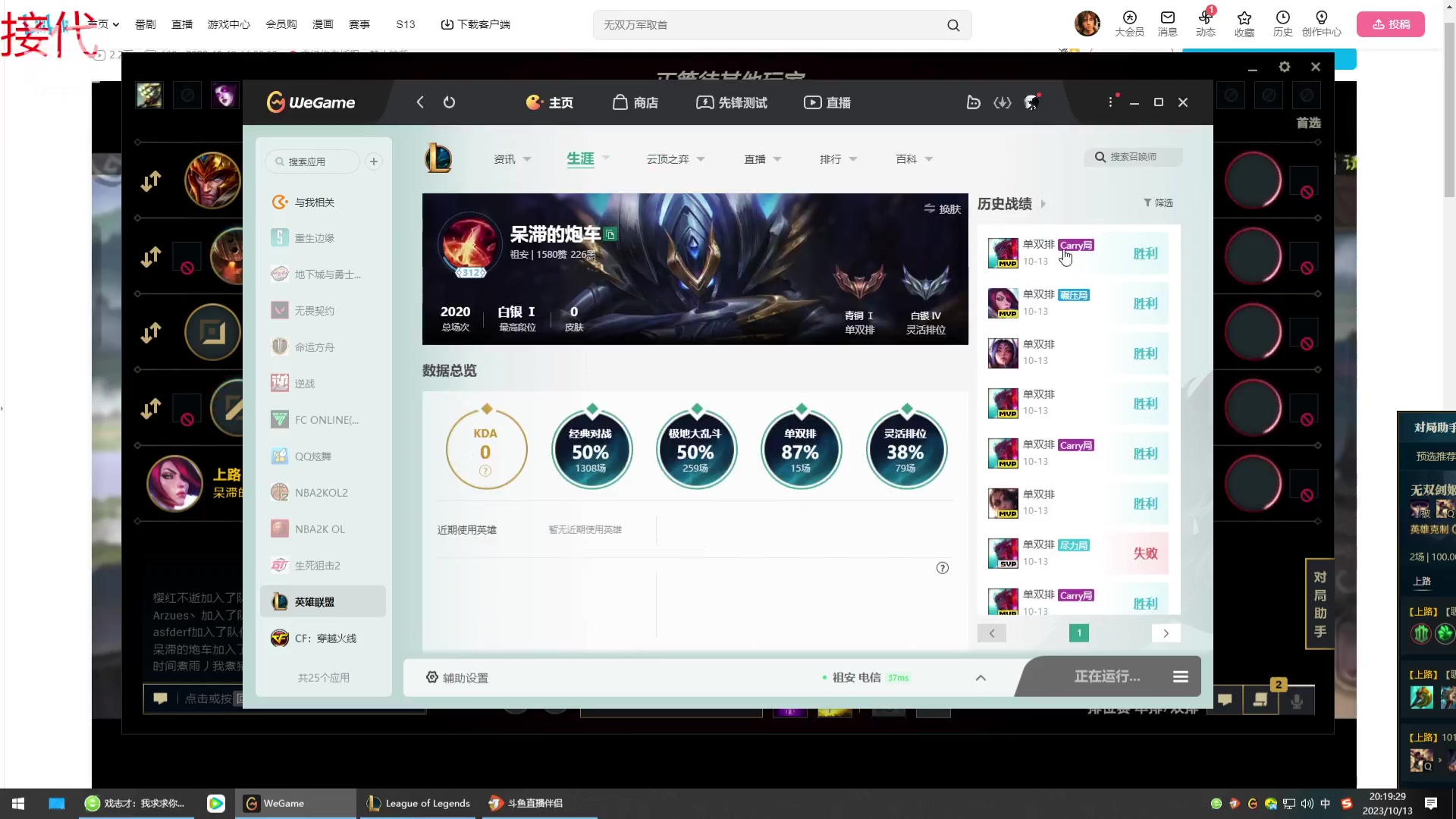Click the pink 投稿 upload button

(1391, 24)
